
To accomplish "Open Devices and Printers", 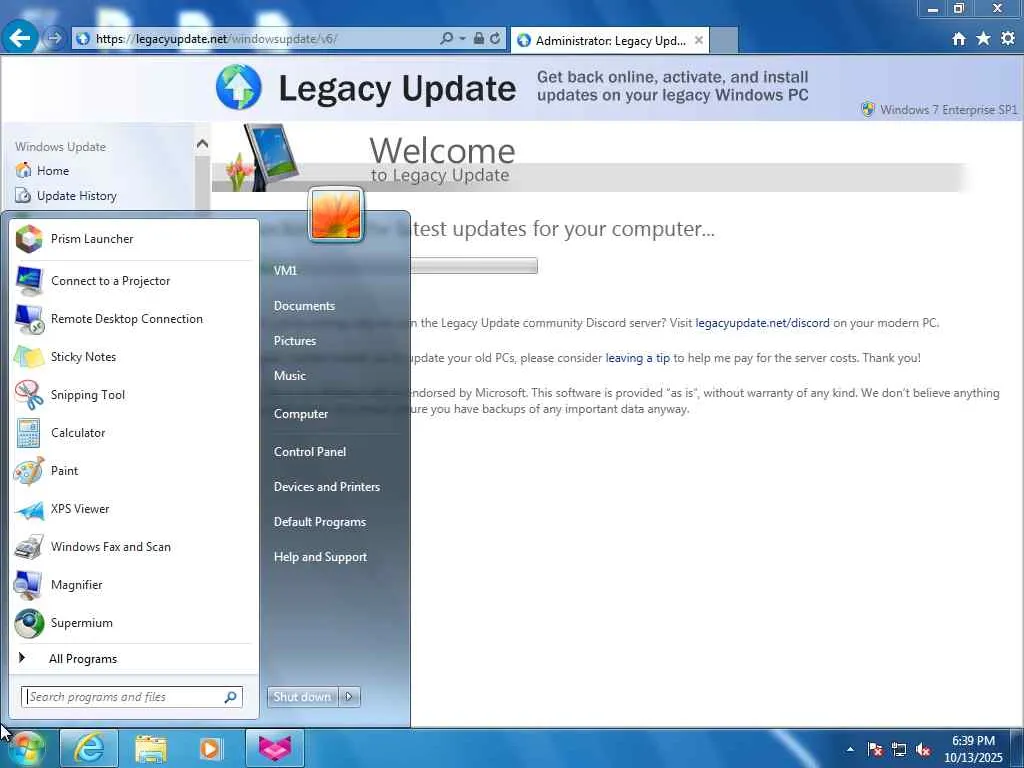I will (x=327, y=487).
